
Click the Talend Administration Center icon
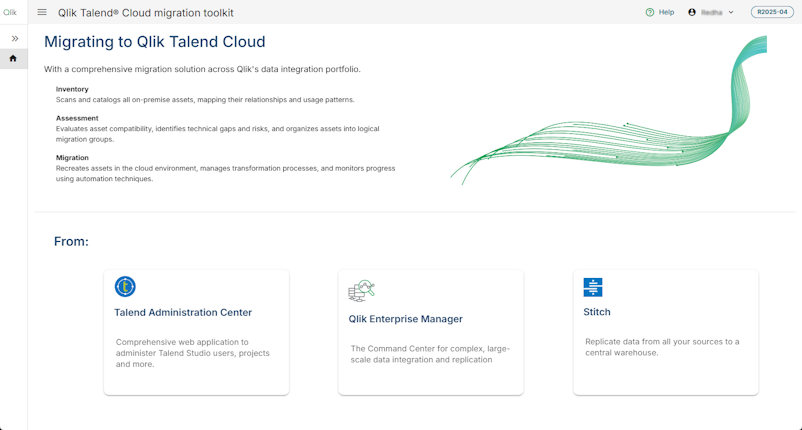click(x=125, y=287)
